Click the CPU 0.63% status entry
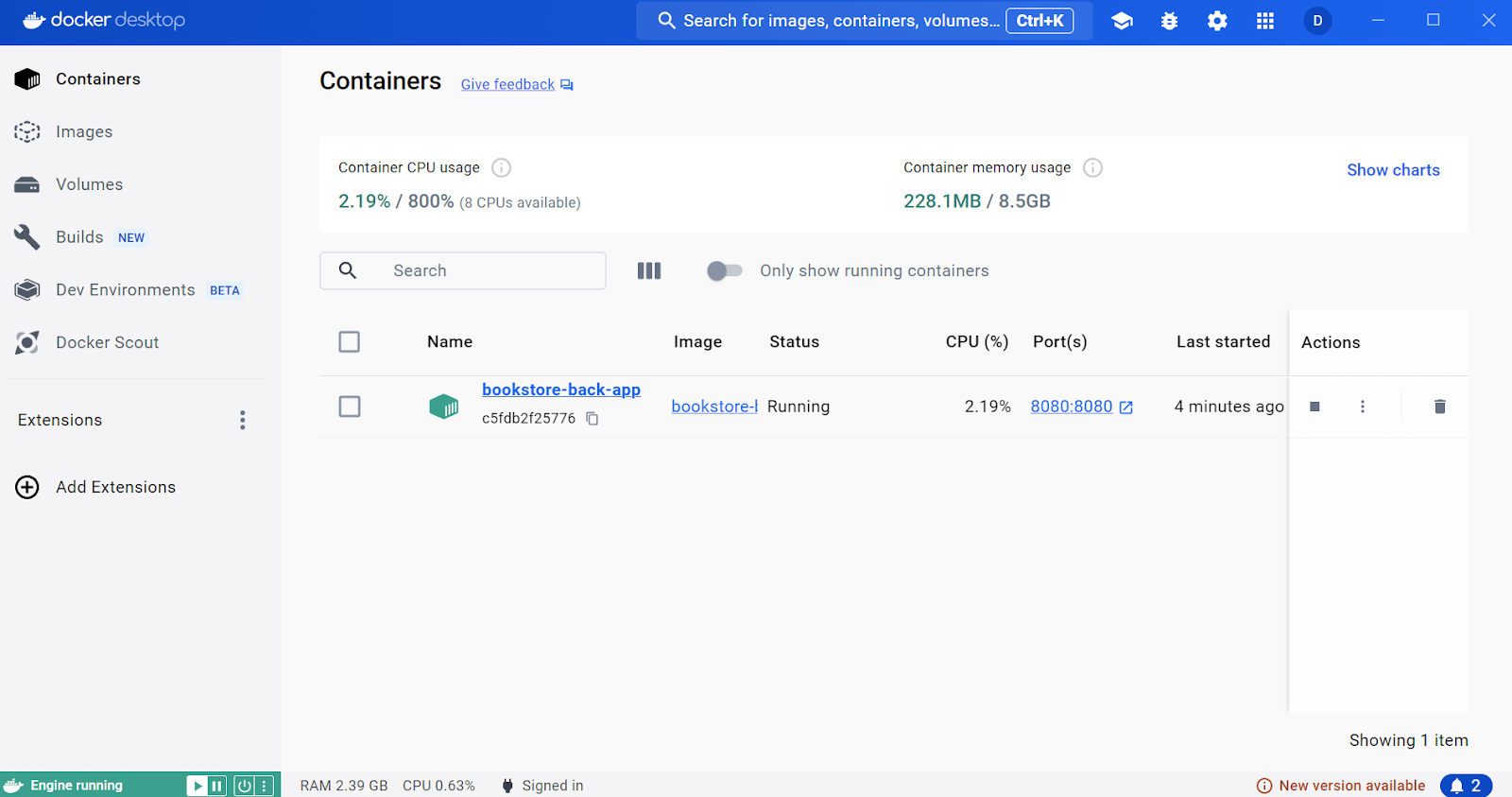The height and width of the screenshot is (797, 1512). click(438, 786)
